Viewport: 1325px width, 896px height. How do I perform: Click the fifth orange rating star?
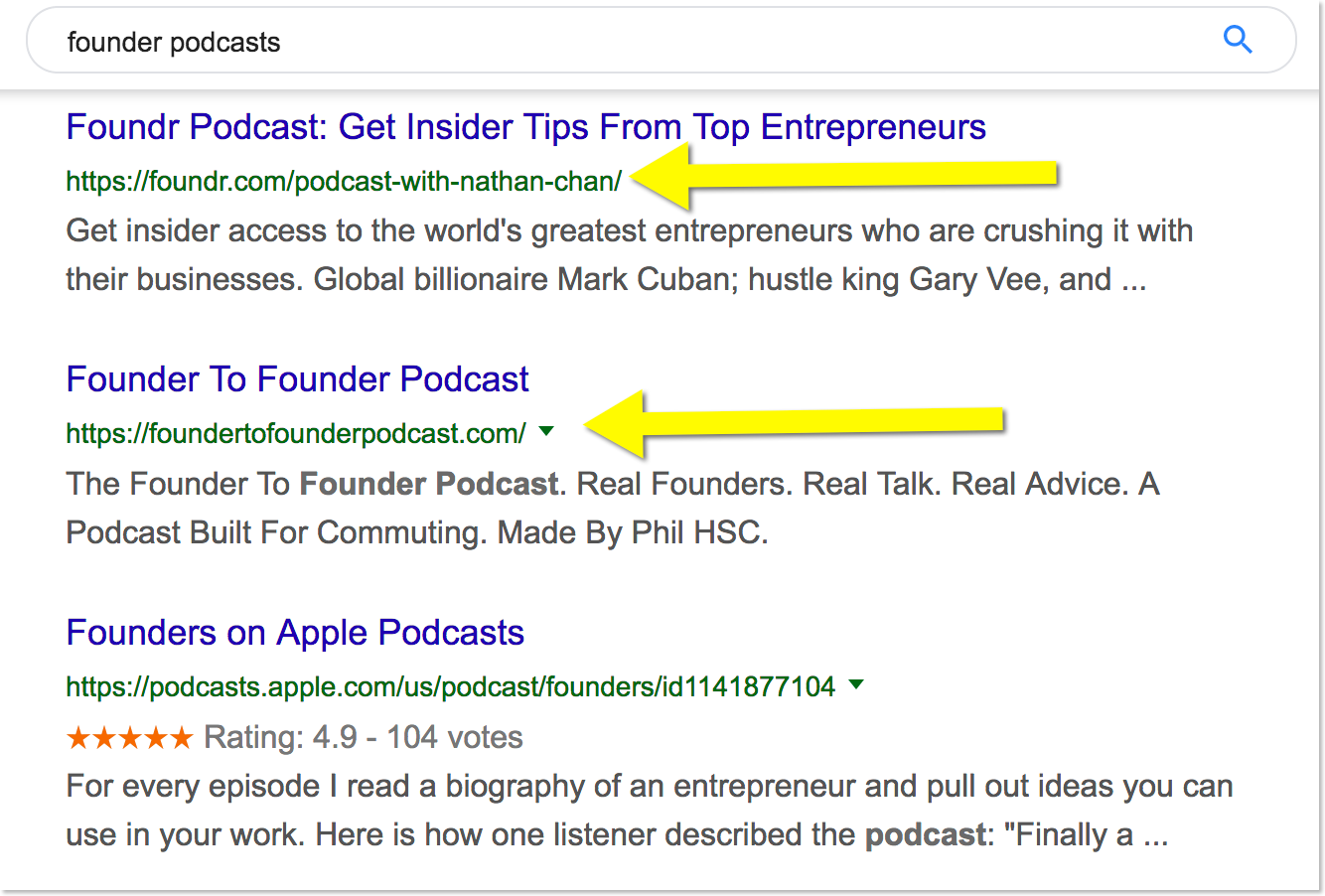click(x=181, y=738)
